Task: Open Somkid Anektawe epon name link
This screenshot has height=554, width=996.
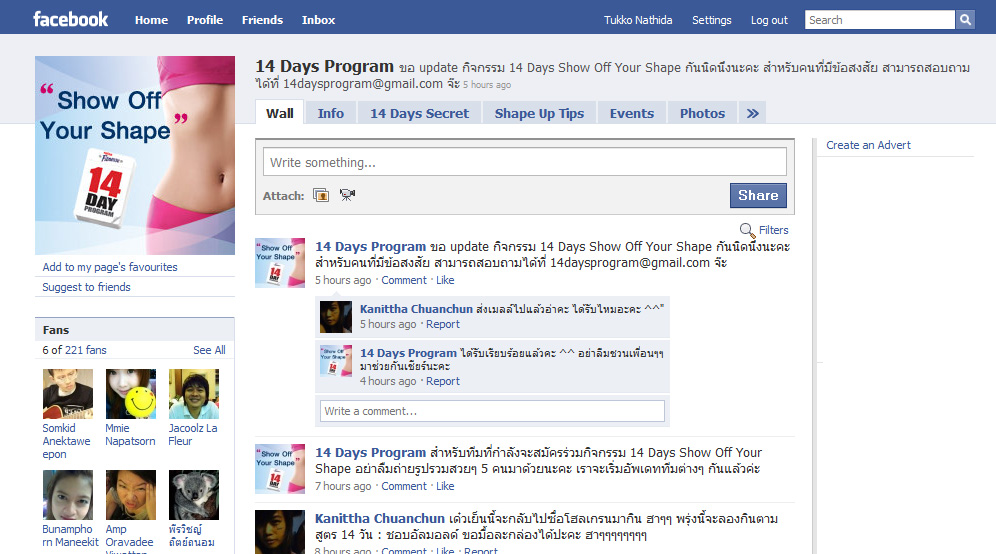Action: click(66, 441)
